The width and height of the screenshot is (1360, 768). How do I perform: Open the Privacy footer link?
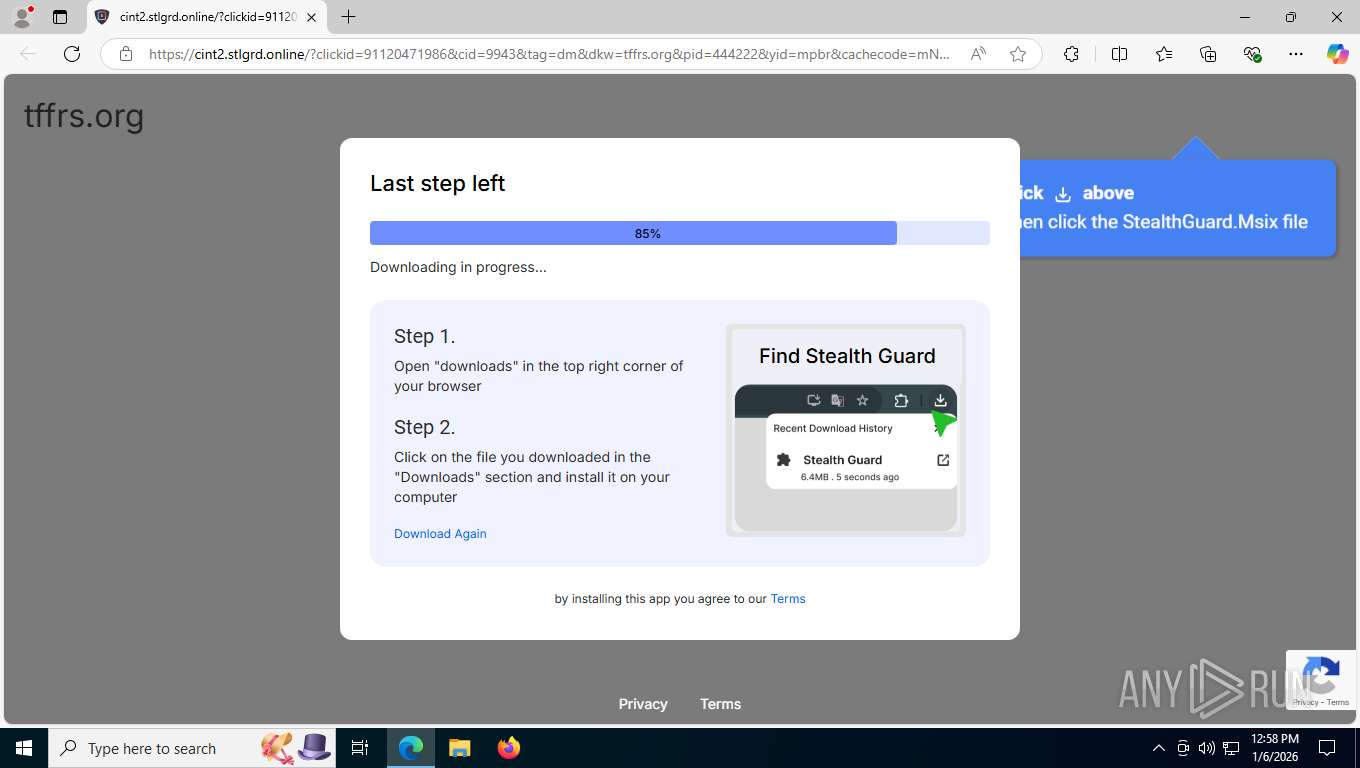pyautogui.click(x=643, y=704)
